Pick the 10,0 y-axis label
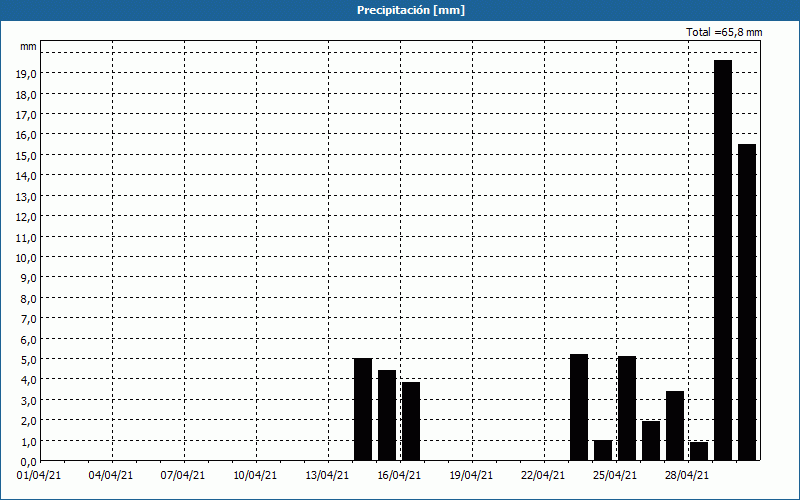Image resolution: width=800 pixels, height=500 pixels. (x=26, y=258)
